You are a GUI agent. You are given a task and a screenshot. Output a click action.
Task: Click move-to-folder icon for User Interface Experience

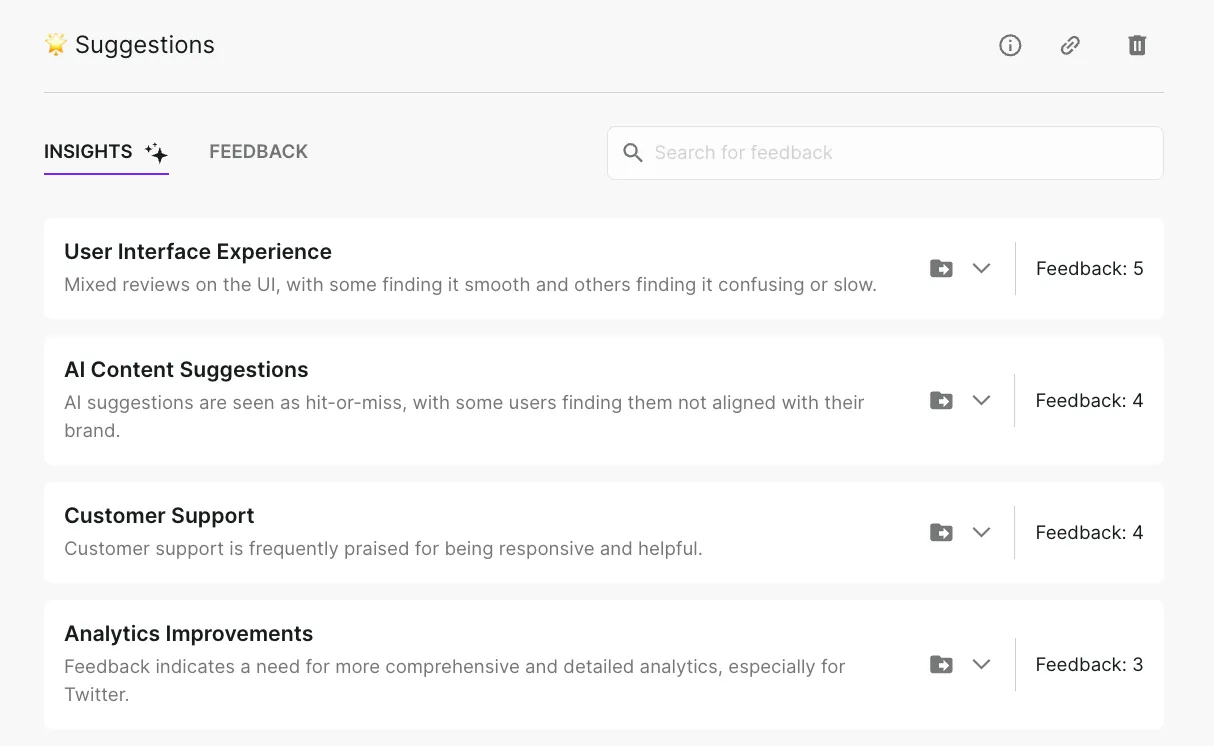[x=941, y=268]
